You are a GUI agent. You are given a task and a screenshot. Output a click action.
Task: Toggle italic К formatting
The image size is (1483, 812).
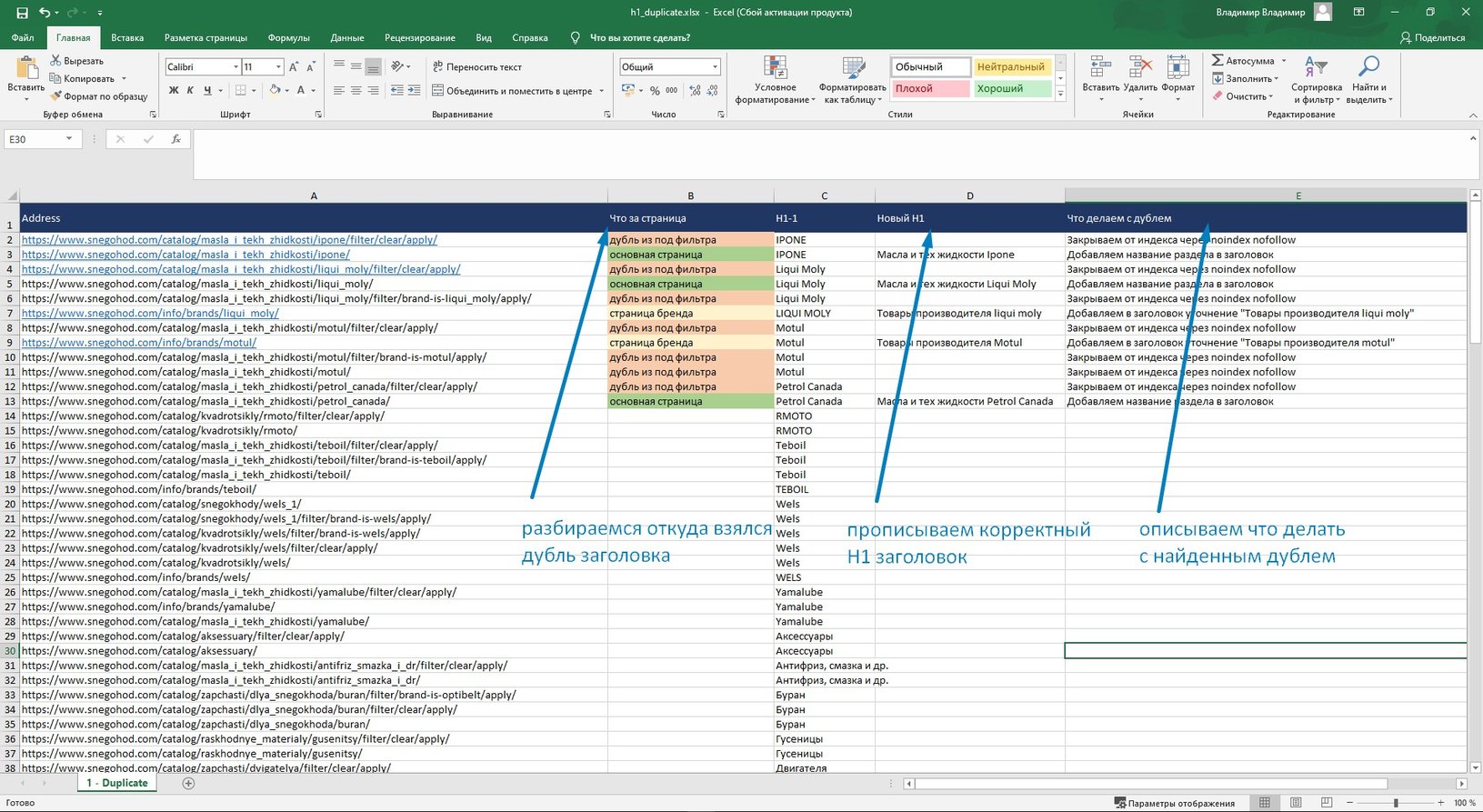[190, 90]
